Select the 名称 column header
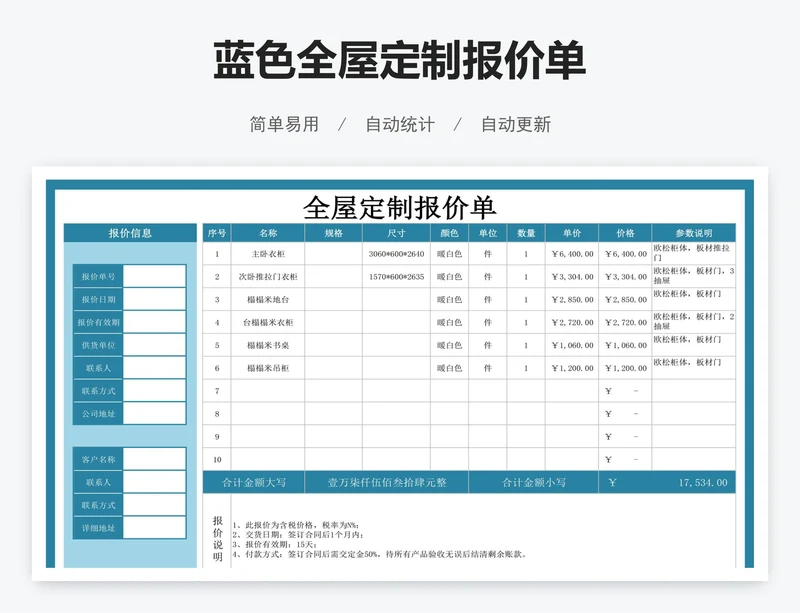The height and width of the screenshot is (613, 800). pyautogui.click(x=268, y=233)
